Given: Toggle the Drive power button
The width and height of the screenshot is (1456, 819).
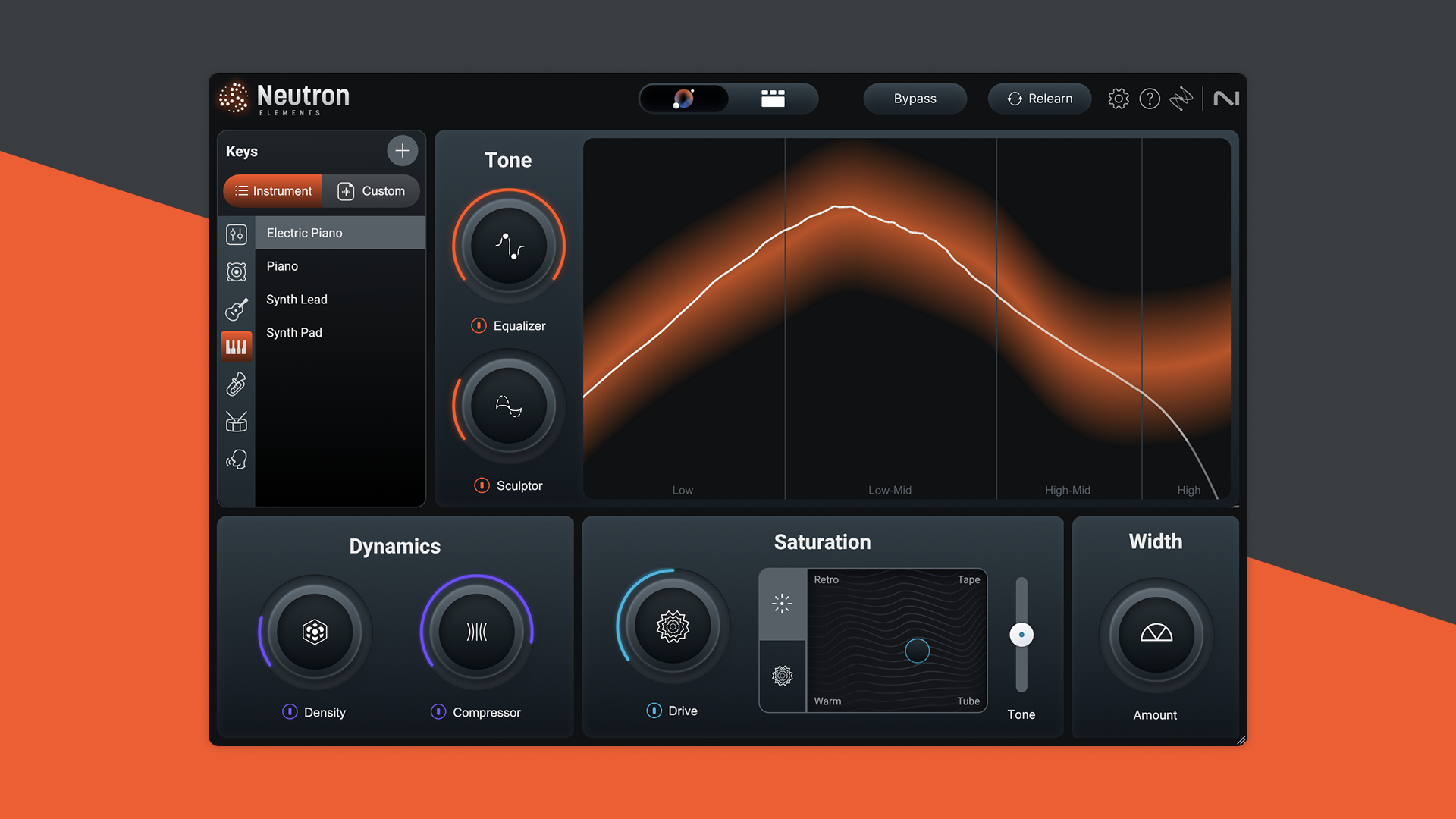Looking at the screenshot, I should coord(654,711).
